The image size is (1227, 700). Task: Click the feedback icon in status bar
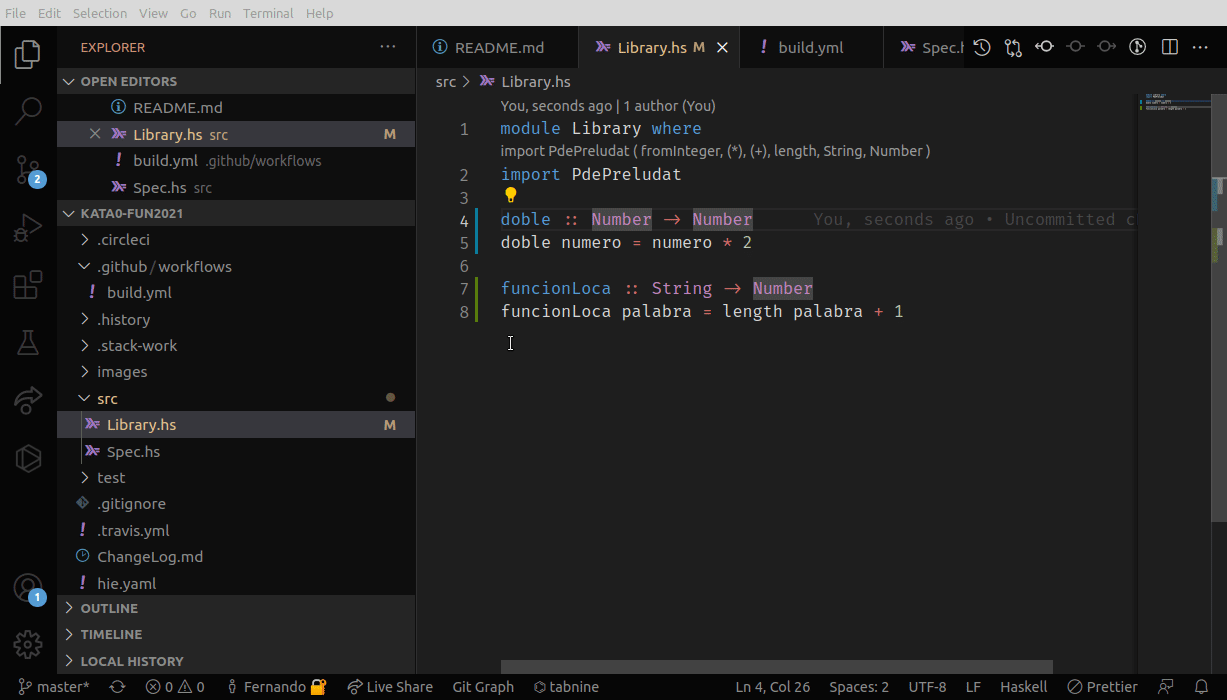click(x=1166, y=687)
